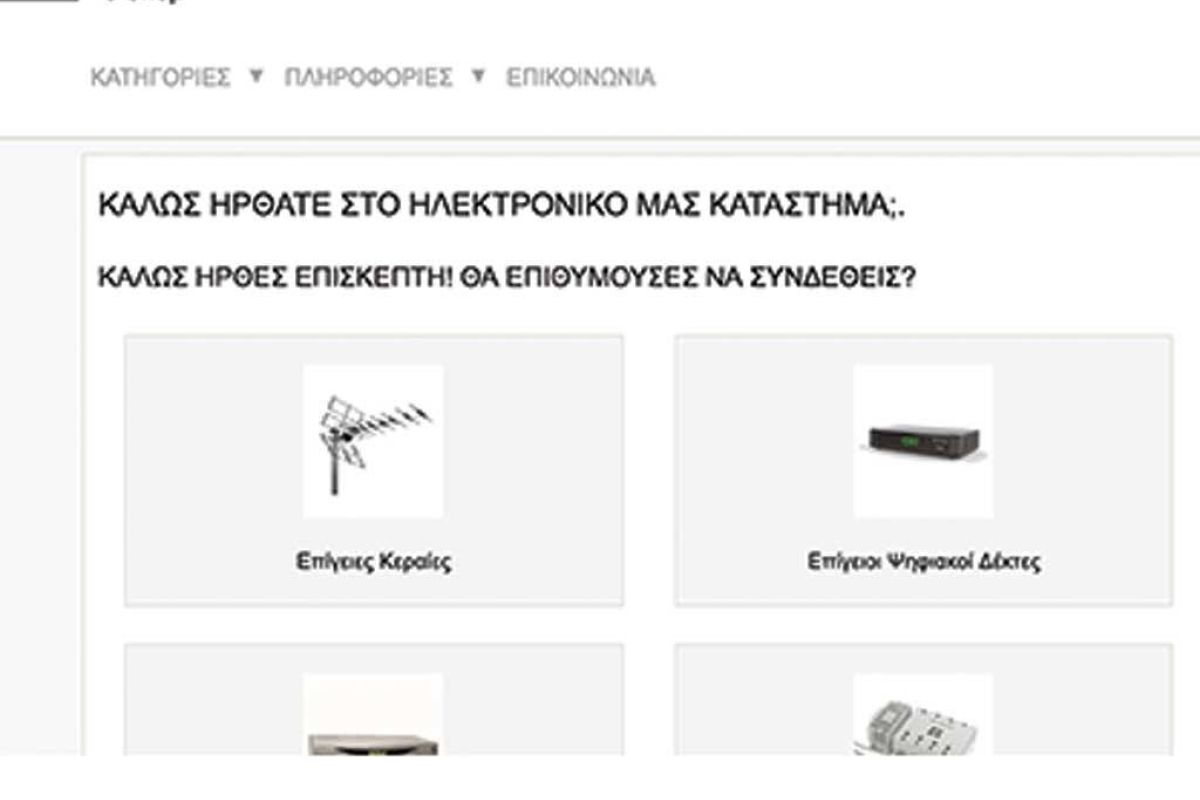Expand the arrow beside ΚΑΤΗΓΟΡΙΕΣ
Viewport: 1200px width, 800px height.
256,76
